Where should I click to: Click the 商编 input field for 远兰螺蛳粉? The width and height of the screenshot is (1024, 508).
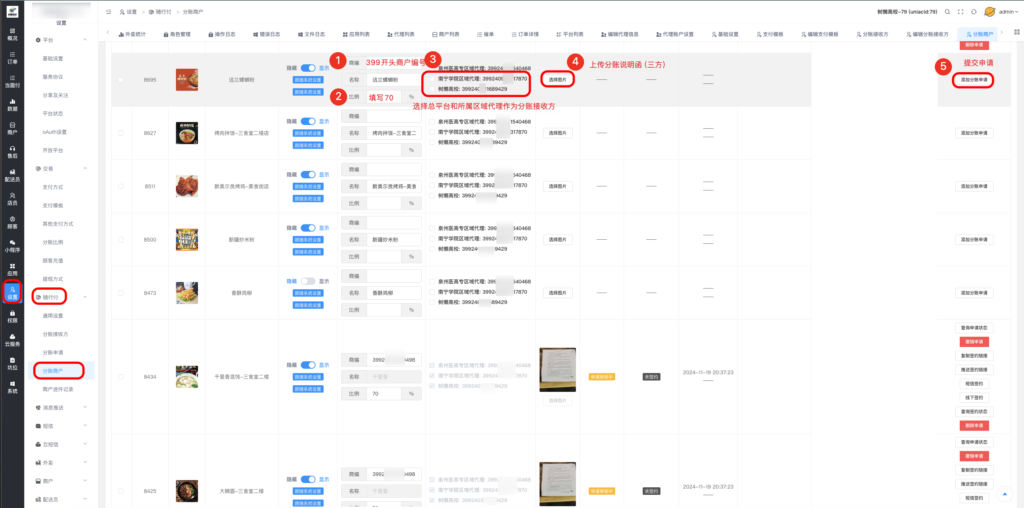[394, 63]
